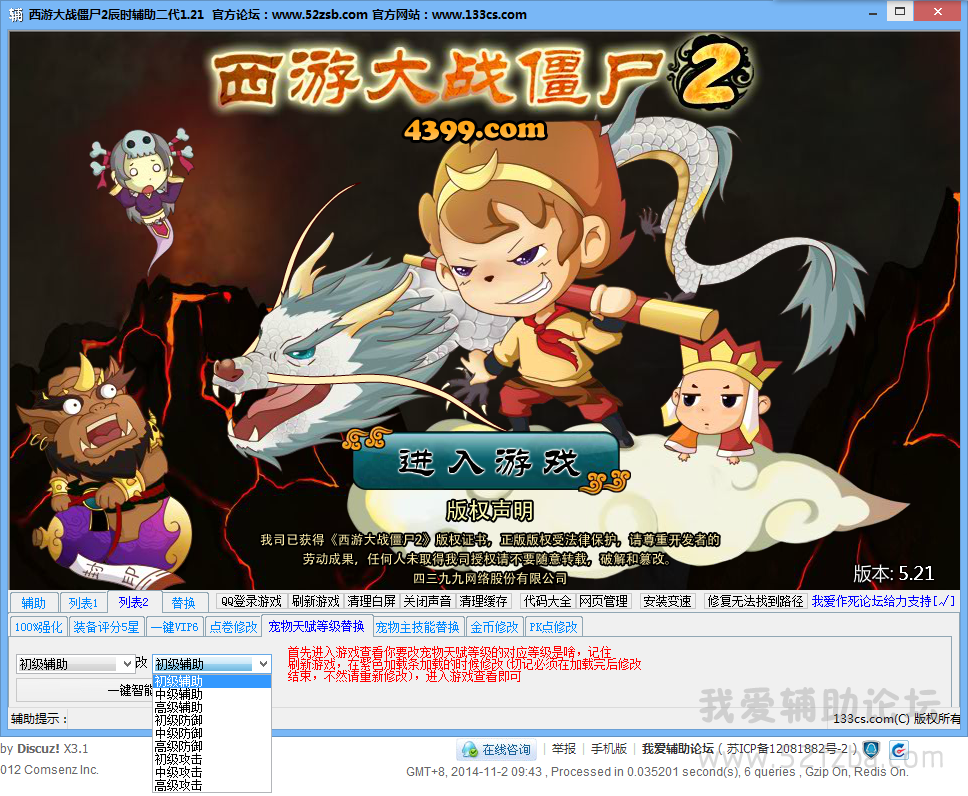Open the 点卷修改 sub-tab
Image resolution: width=968 pixels, height=796 pixels.
(x=233, y=627)
